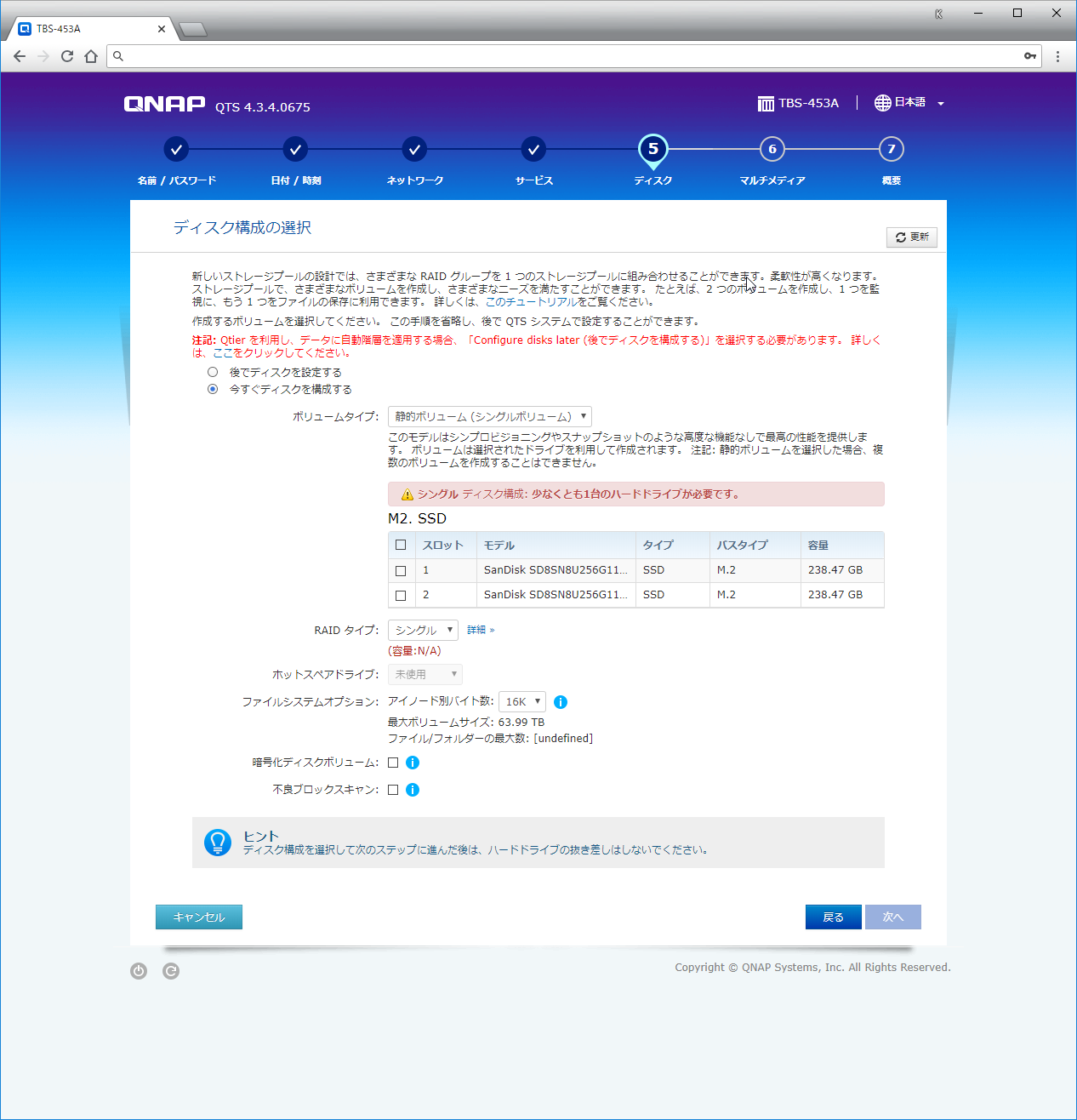Reload the page with browser refresh icon
This screenshot has height=1120, width=1077.
(67, 56)
